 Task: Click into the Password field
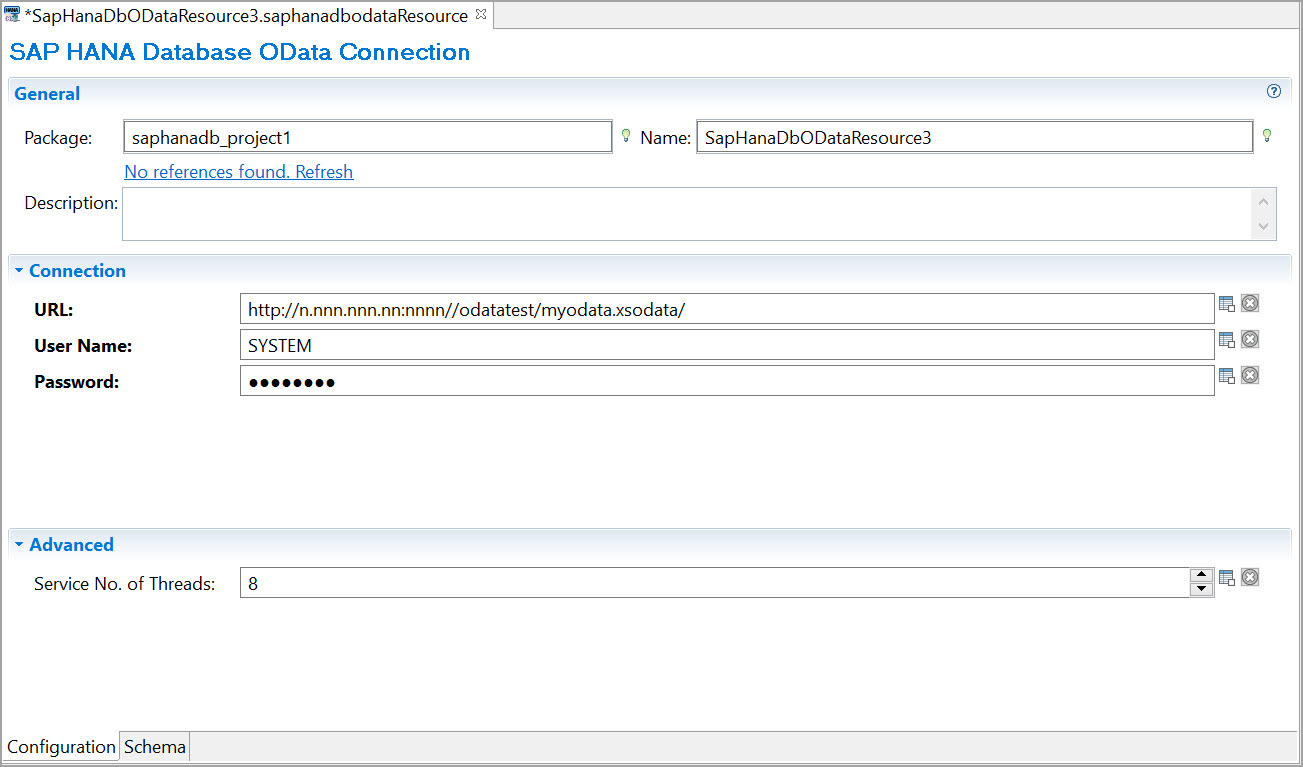727,381
